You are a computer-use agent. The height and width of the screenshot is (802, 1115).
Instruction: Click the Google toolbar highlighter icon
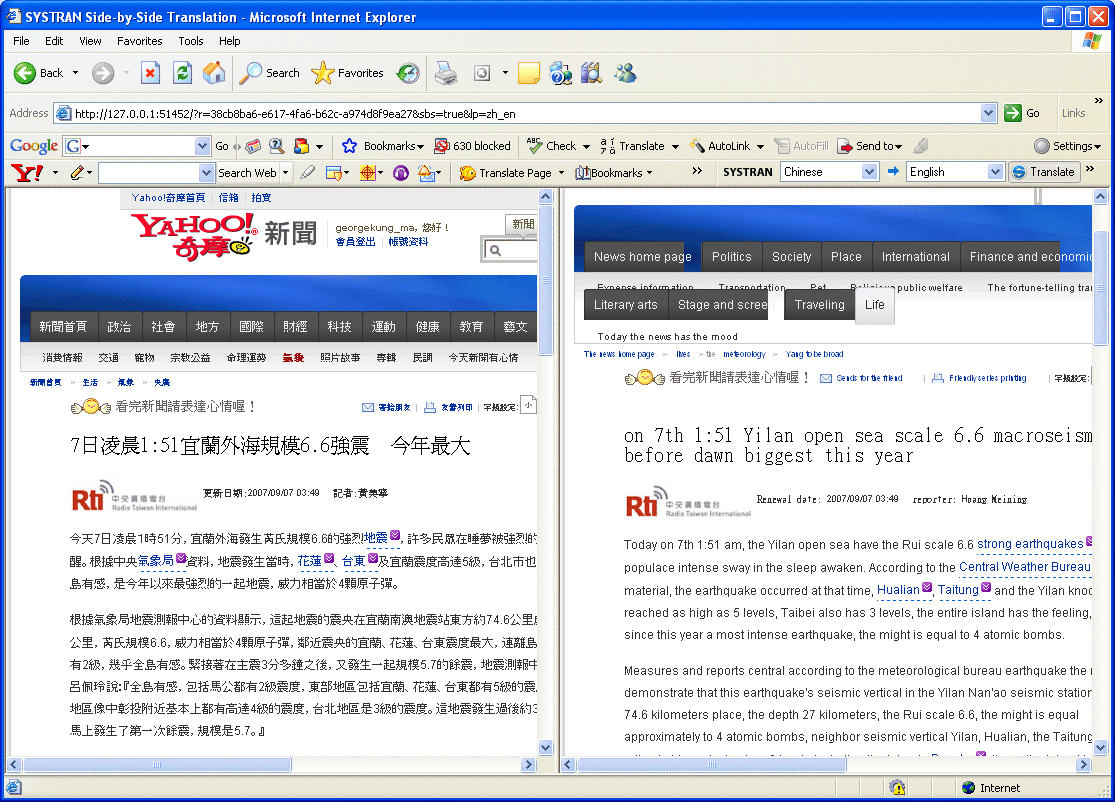[x=921, y=146]
